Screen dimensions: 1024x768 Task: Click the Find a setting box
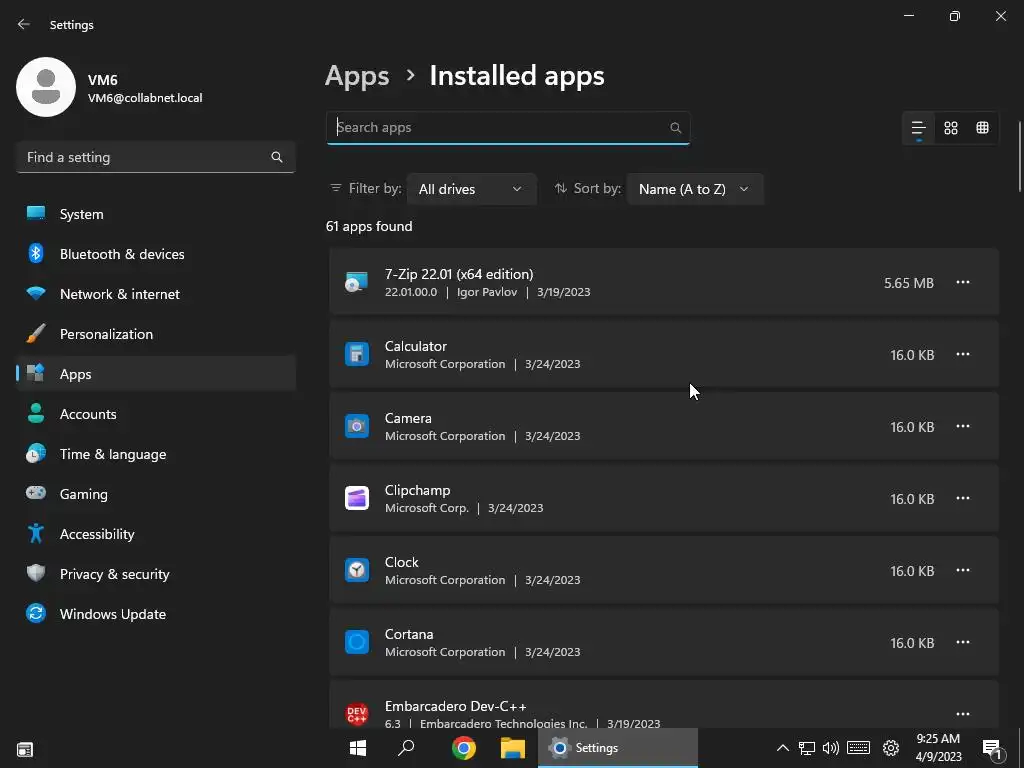145,157
